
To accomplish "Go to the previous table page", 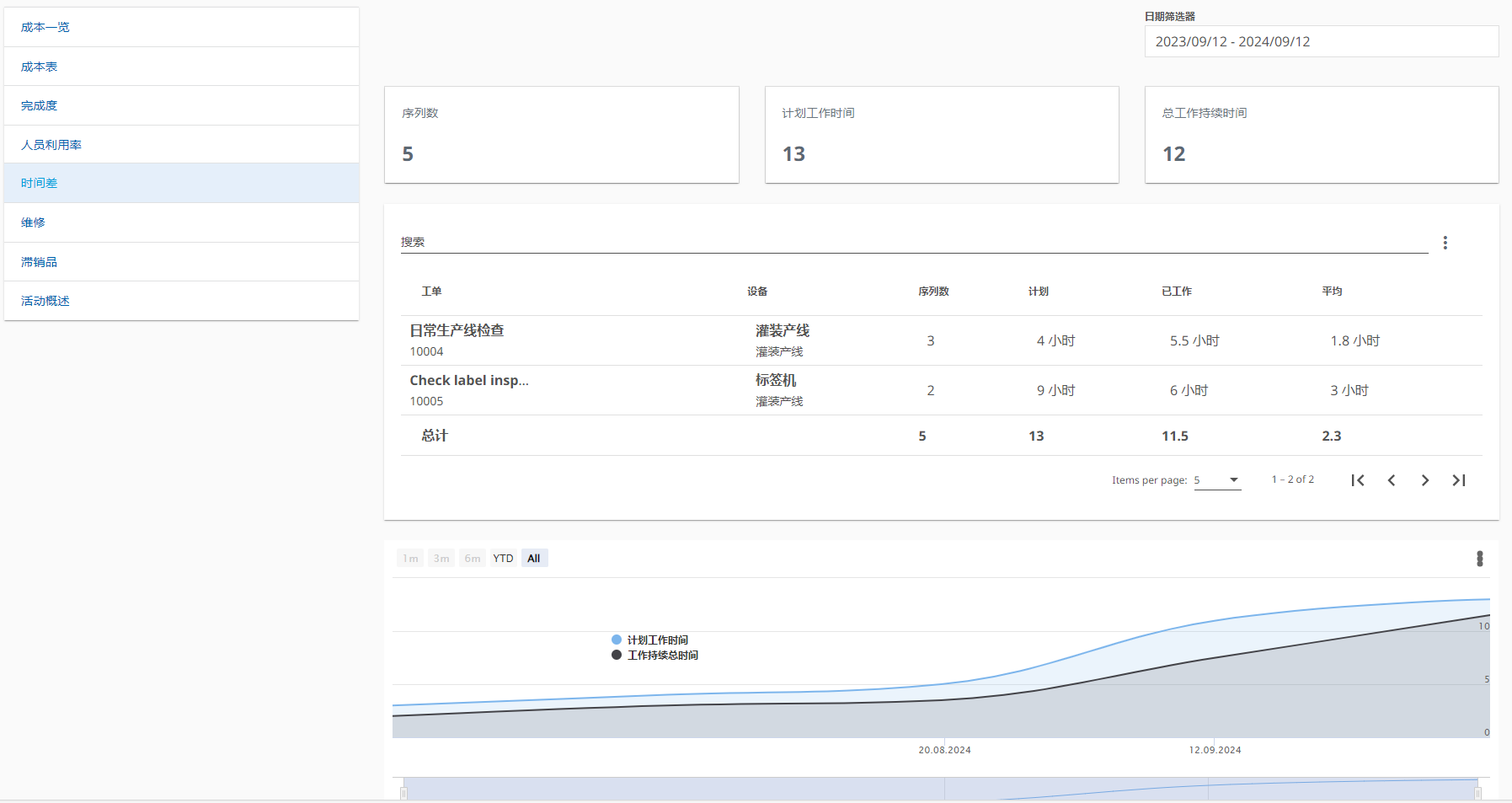I will click(x=1391, y=480).
